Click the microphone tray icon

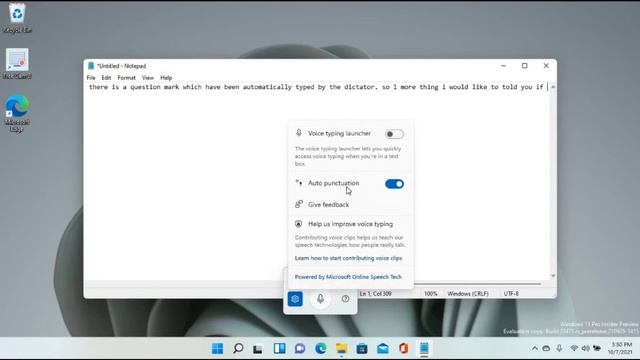tap(559, 348)
